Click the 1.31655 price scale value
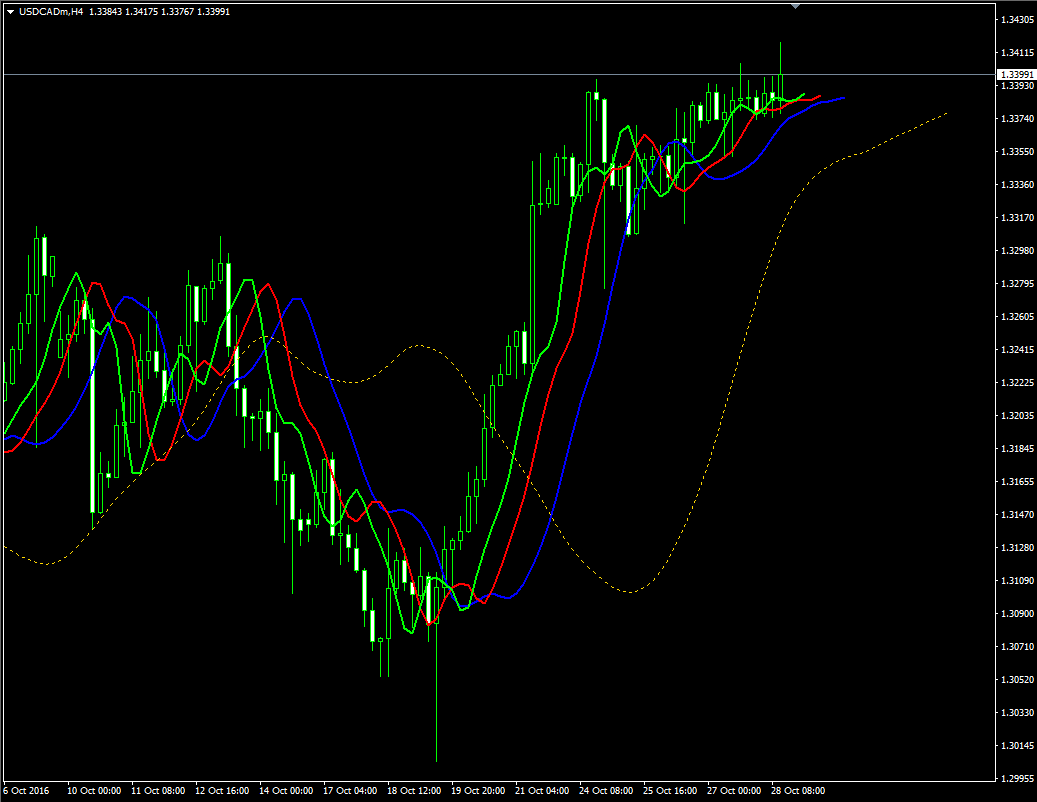The image size is (1037, 802). (x=1017, y=482)
